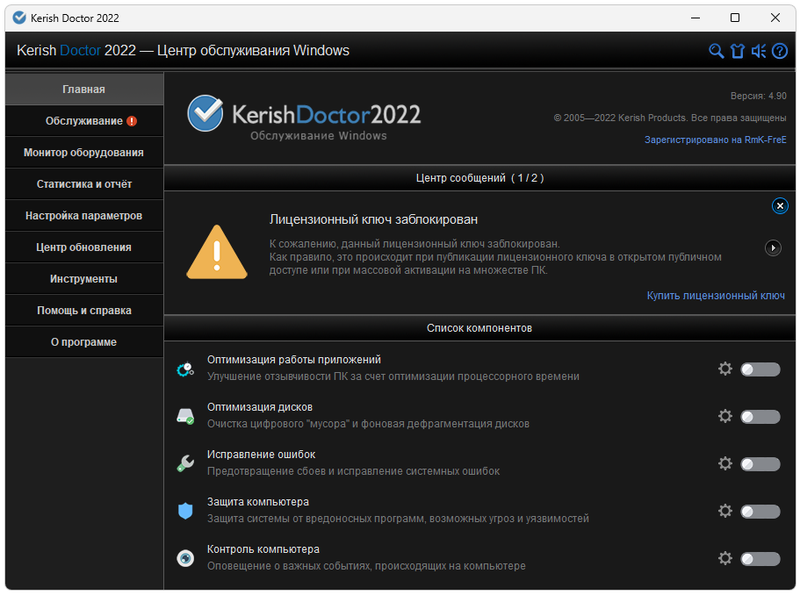Switch to Центр обновления
The height and width of the screenshot is (595, 800).
tap(84, 247)
